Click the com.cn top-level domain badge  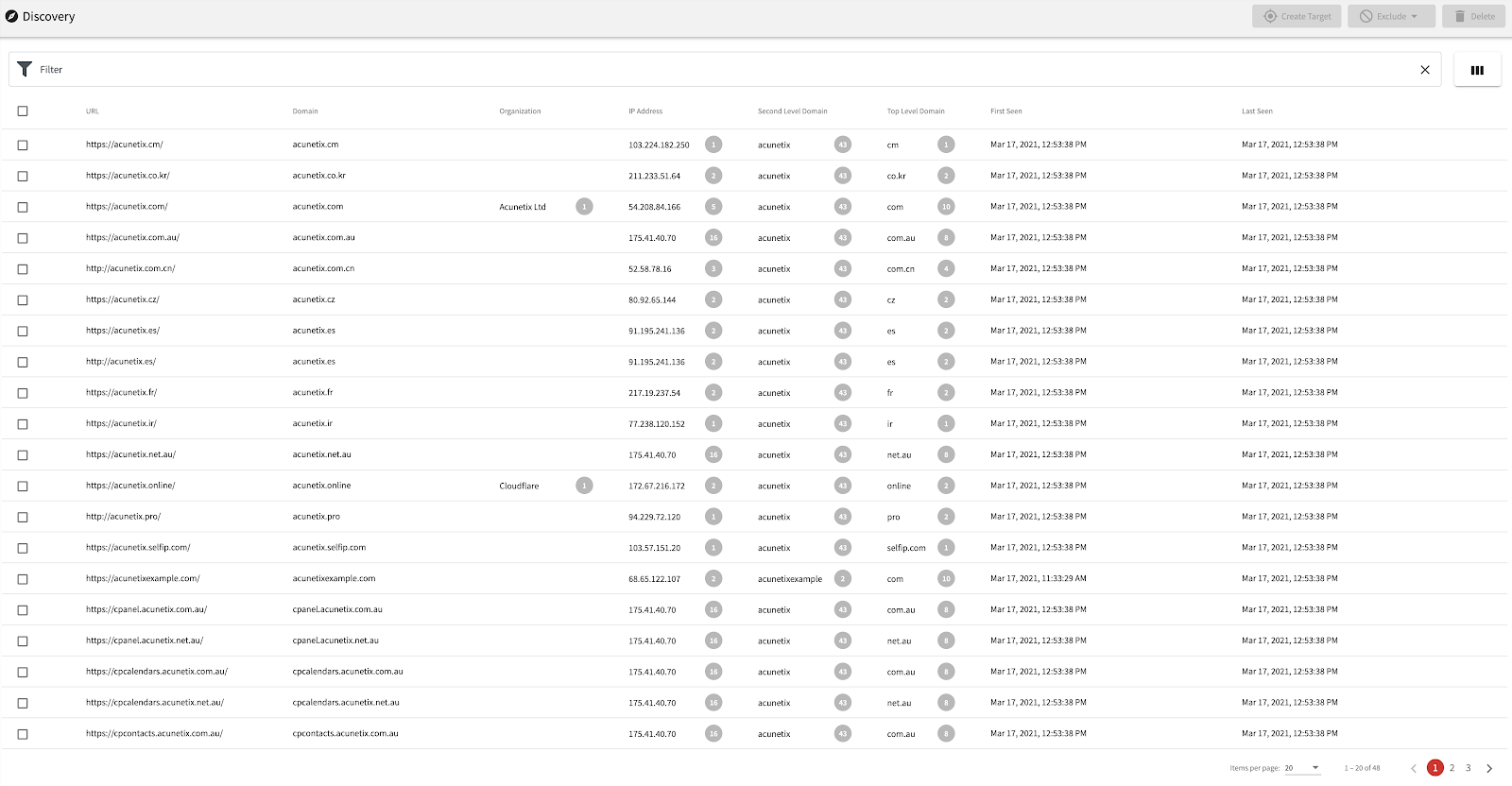pos(946,269)
